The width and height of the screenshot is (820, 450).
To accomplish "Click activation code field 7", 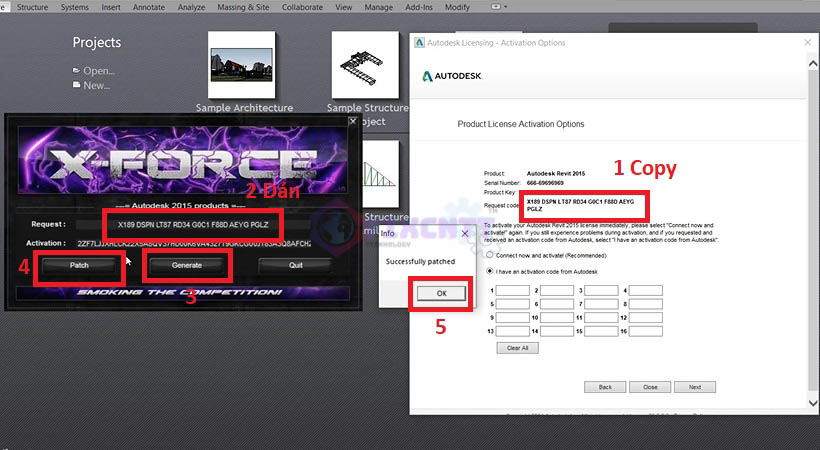I will pos(601,304).
